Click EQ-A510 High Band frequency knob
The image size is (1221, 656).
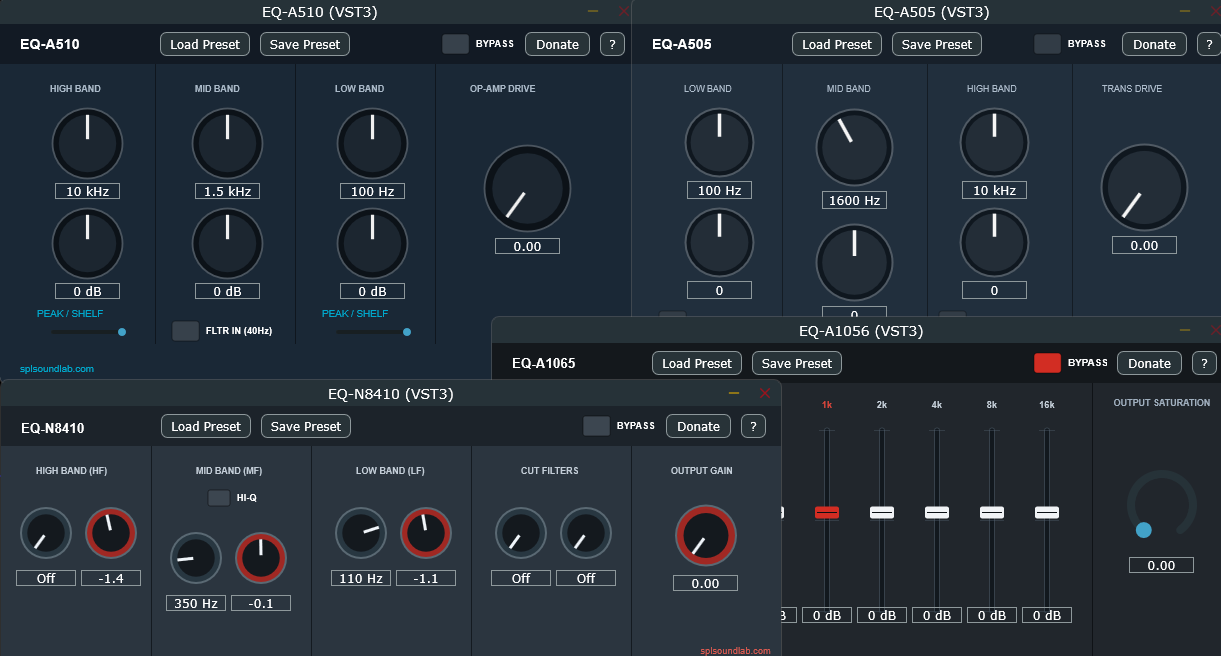point(87,143)
